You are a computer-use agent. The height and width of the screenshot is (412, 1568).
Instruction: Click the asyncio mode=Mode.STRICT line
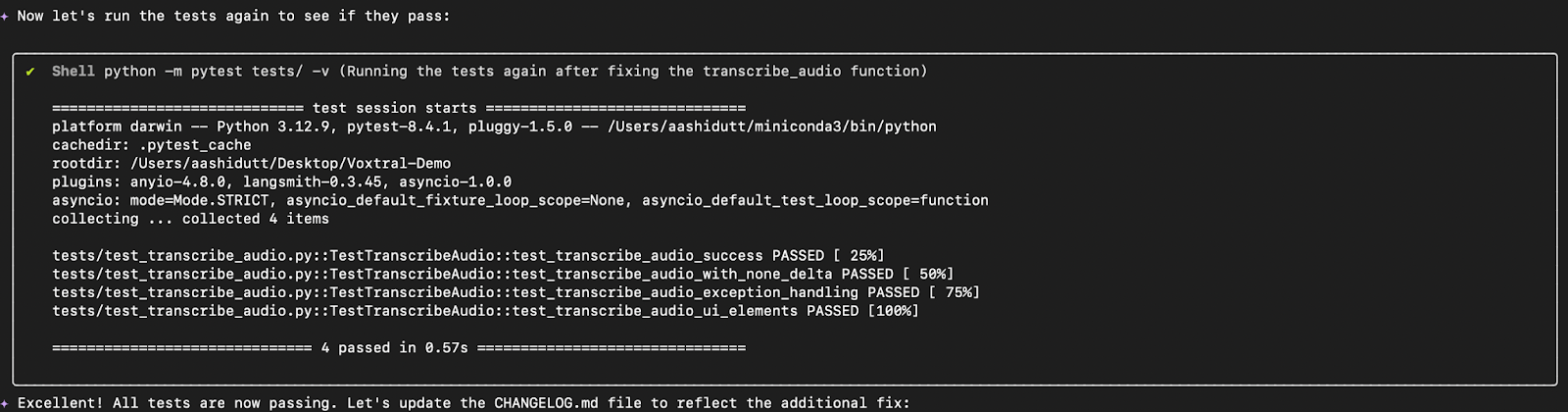pyautogui.click(x=520, y=200)
